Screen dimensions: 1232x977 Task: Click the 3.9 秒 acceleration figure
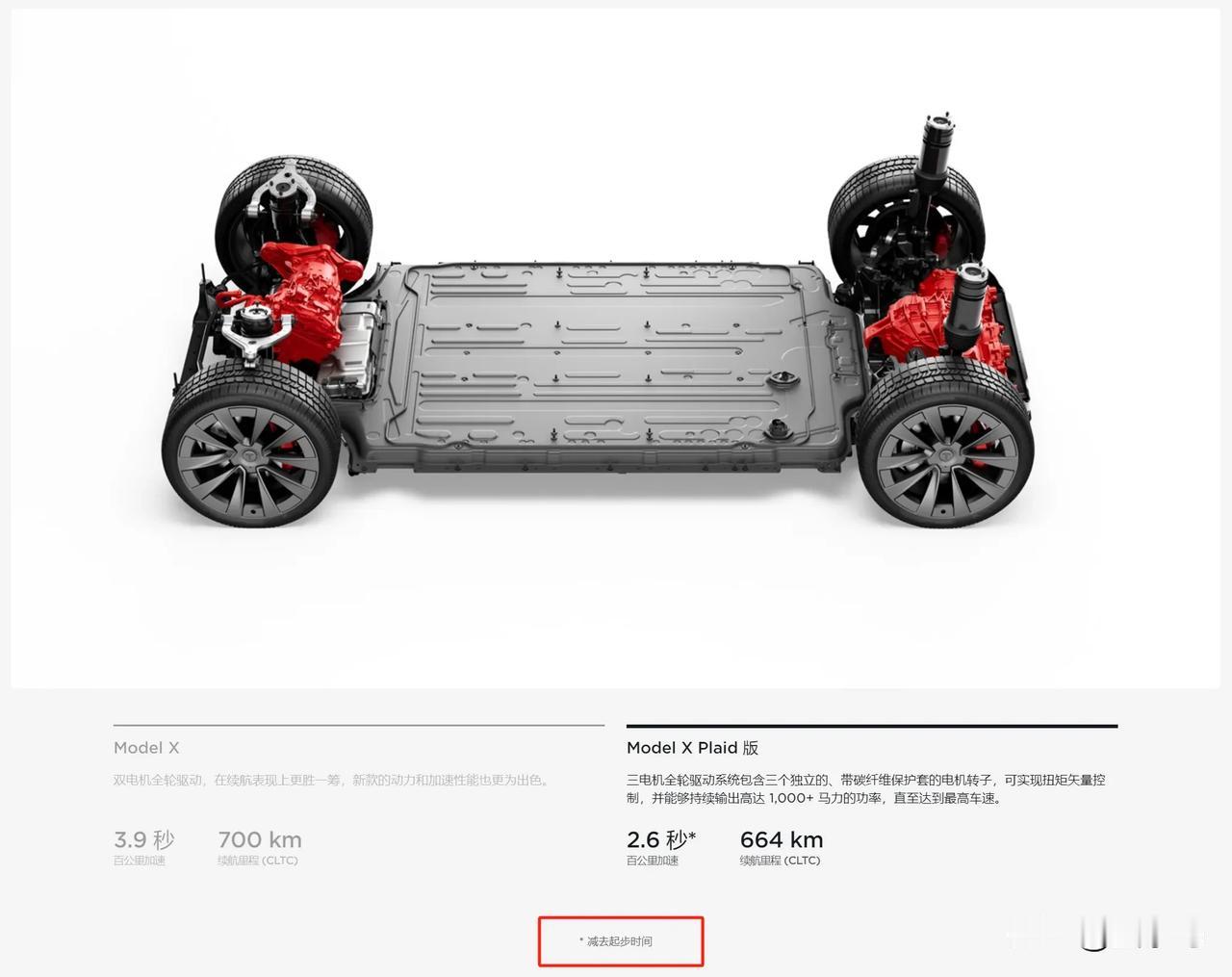tap(144, 839)
